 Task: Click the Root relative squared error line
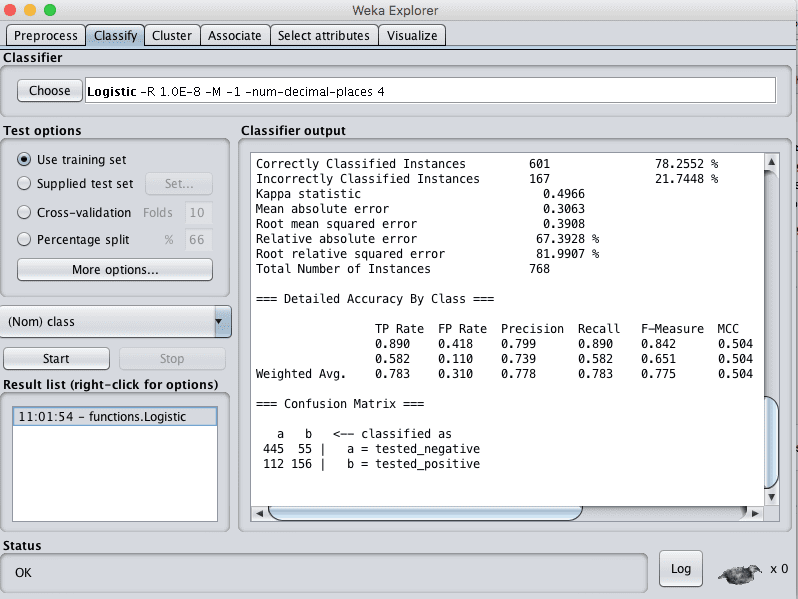pyautogui.click(x=428, y=253)
